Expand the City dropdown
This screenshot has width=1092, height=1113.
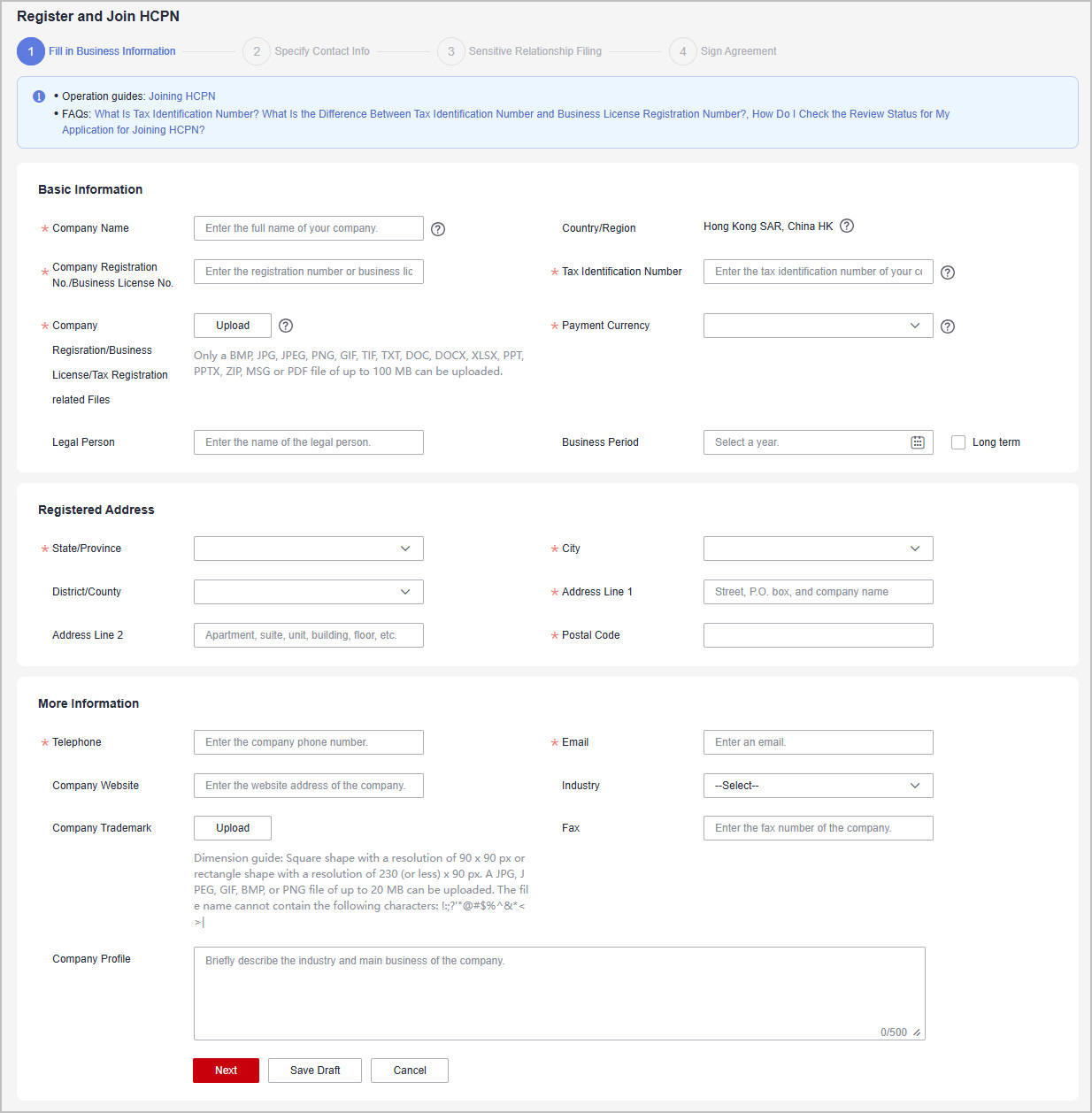tap(819, 549)
